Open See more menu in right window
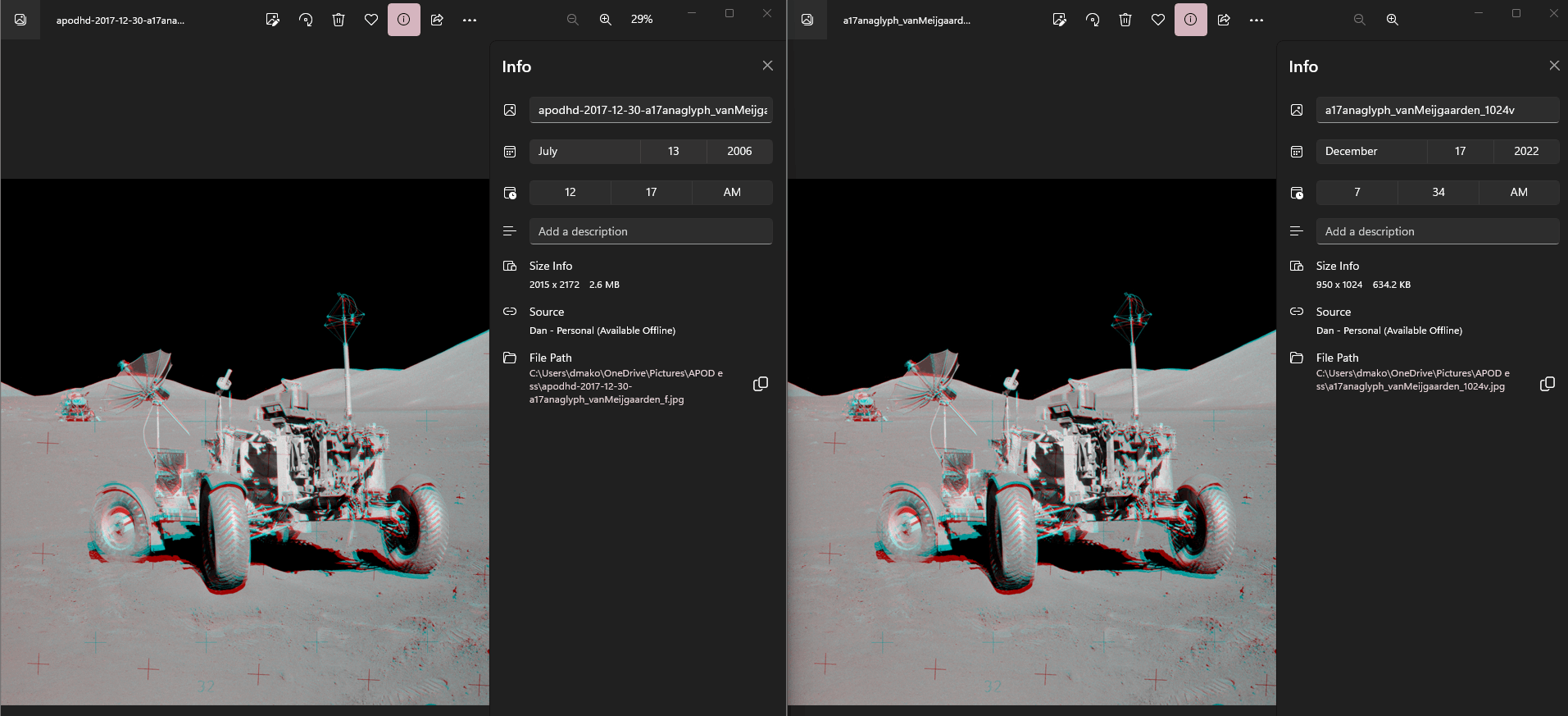 click(1257, 20)
